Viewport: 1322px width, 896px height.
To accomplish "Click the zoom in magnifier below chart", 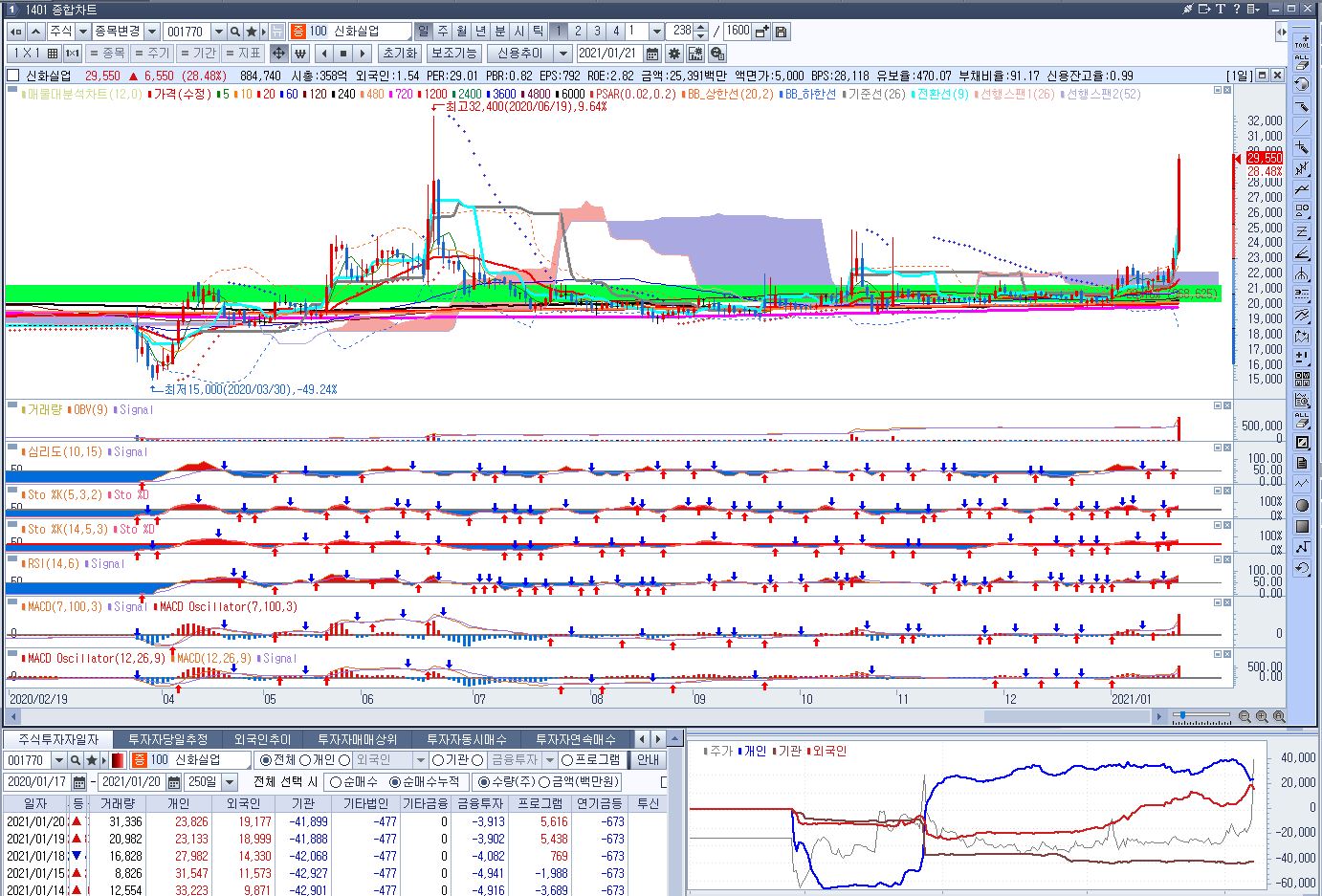I will coord(1262,716).
